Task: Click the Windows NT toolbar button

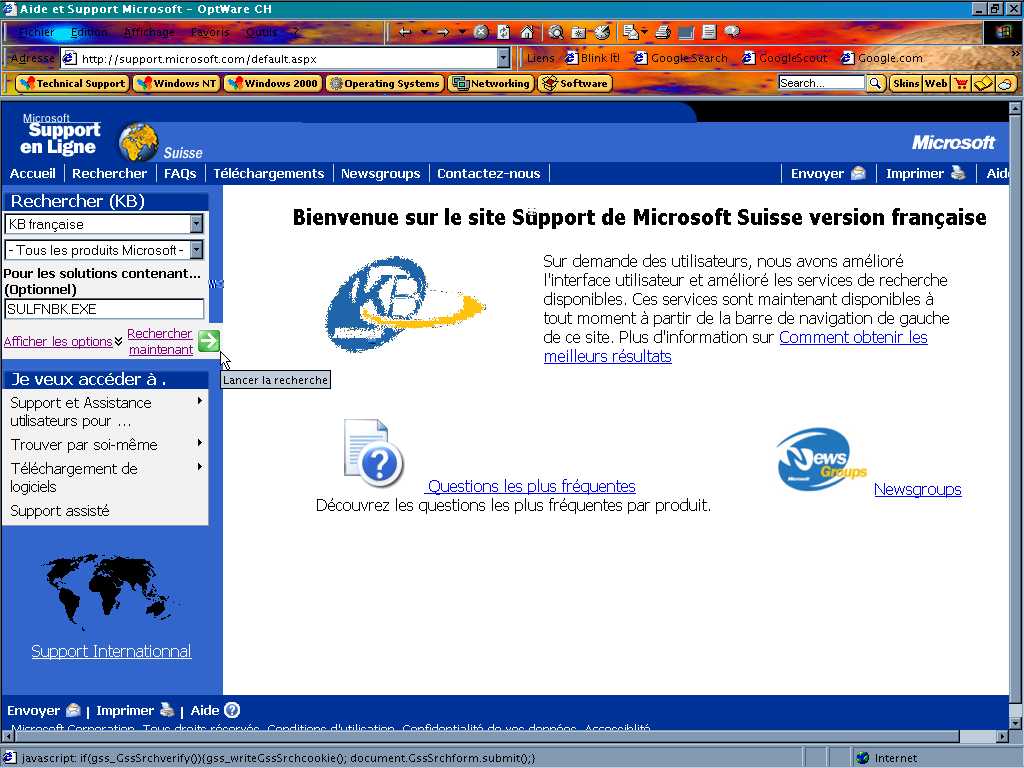Action: [x=176, y=84]
